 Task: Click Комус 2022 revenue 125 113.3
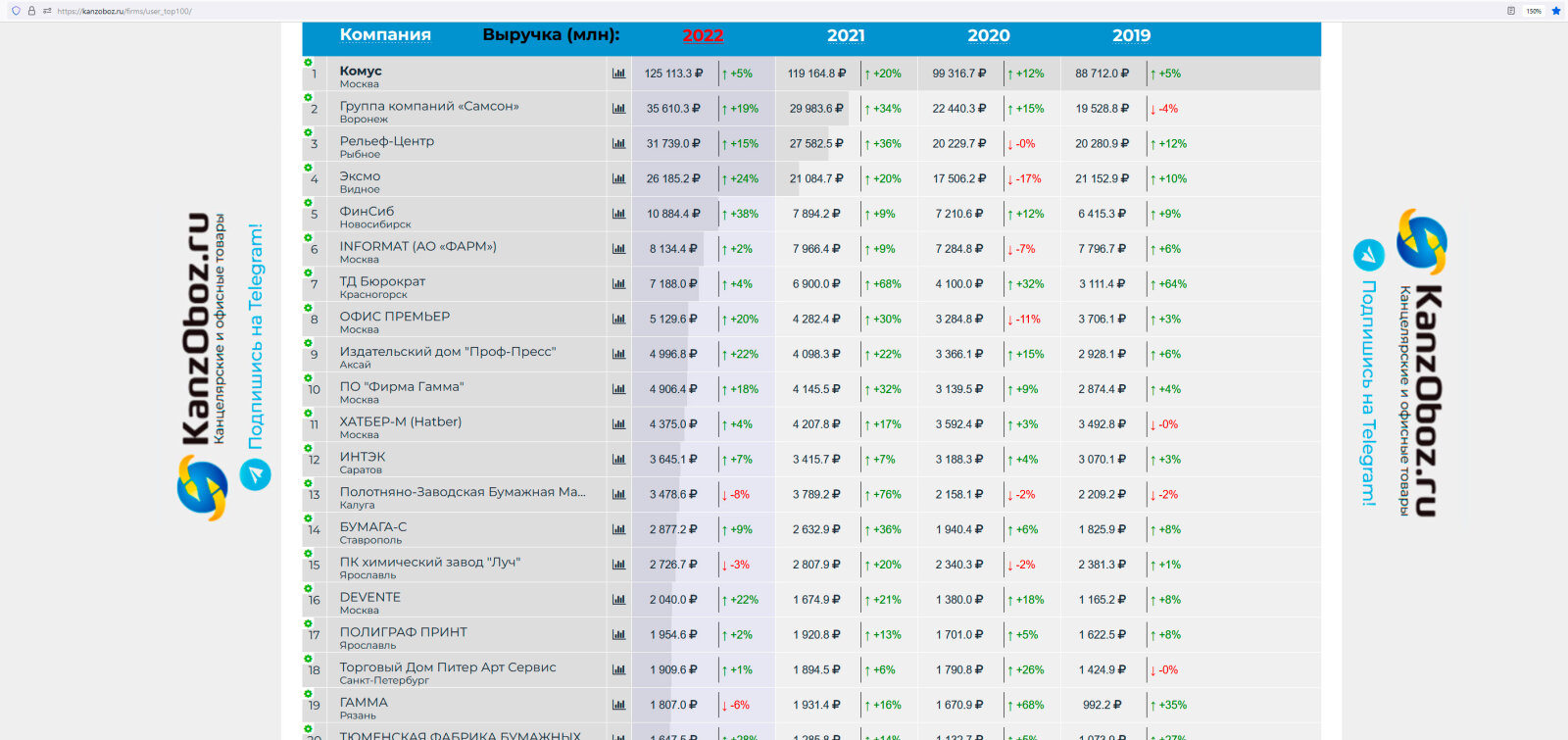click(x=673, y=74)
